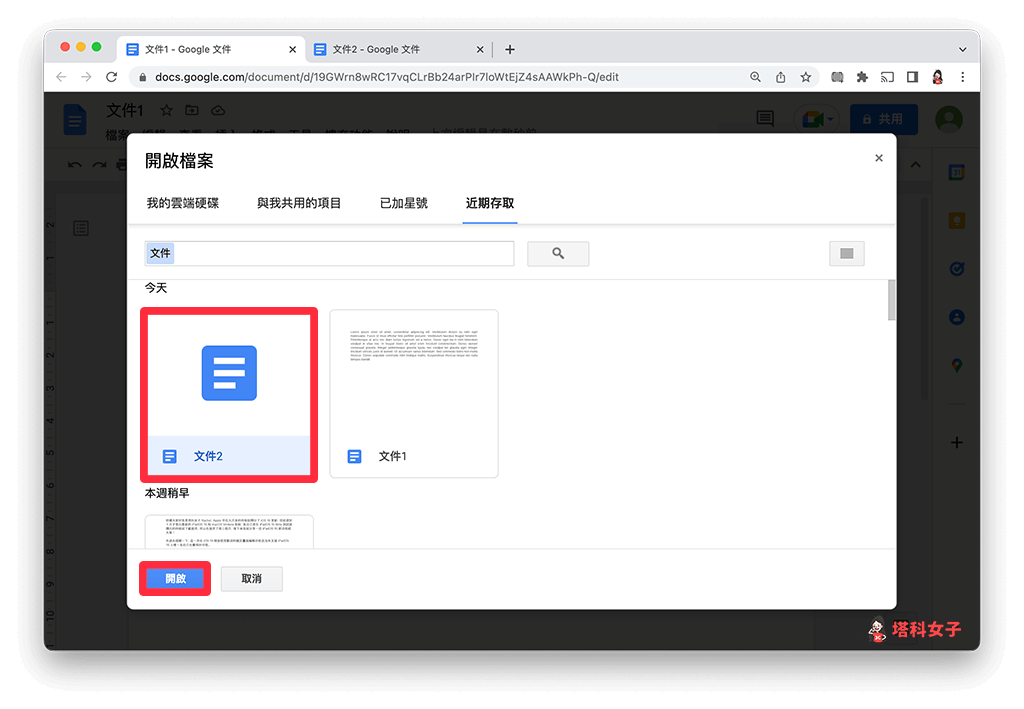Bookmark page with star icon in address bar
This screenshot has width=1024, height=709.
[x=805, y=77]
